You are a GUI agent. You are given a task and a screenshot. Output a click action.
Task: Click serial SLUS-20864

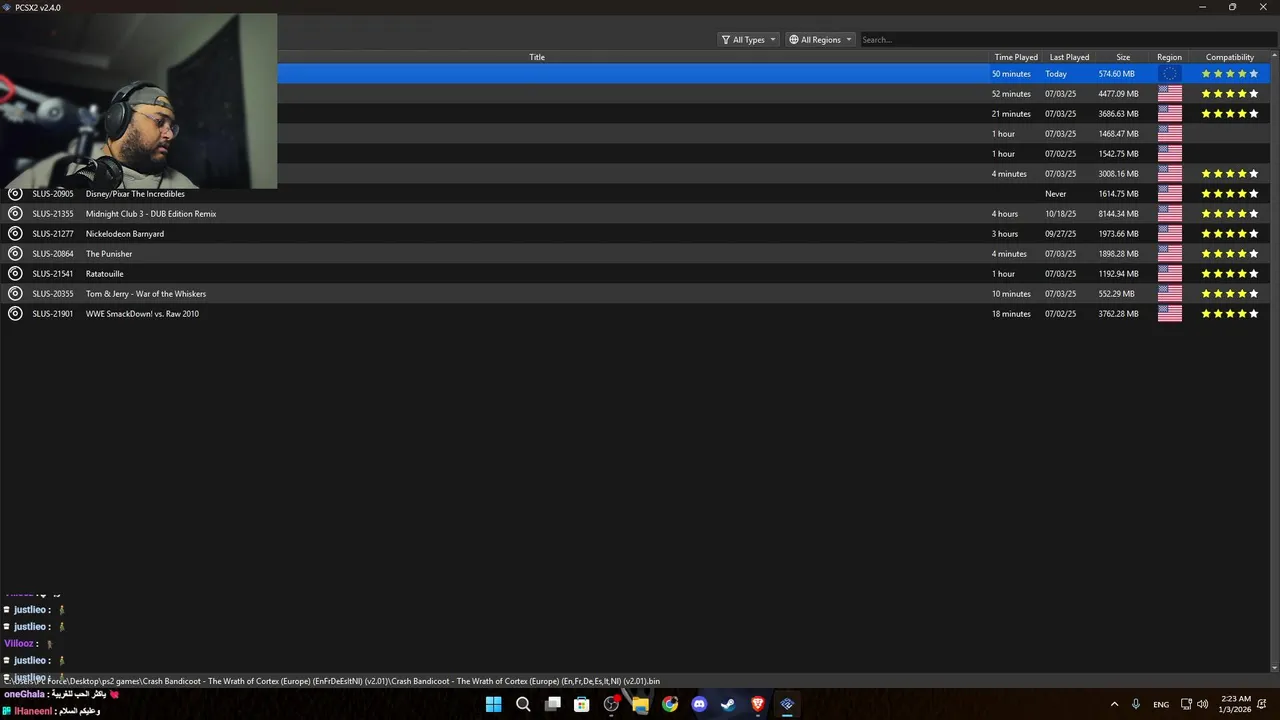click(53, 254)
